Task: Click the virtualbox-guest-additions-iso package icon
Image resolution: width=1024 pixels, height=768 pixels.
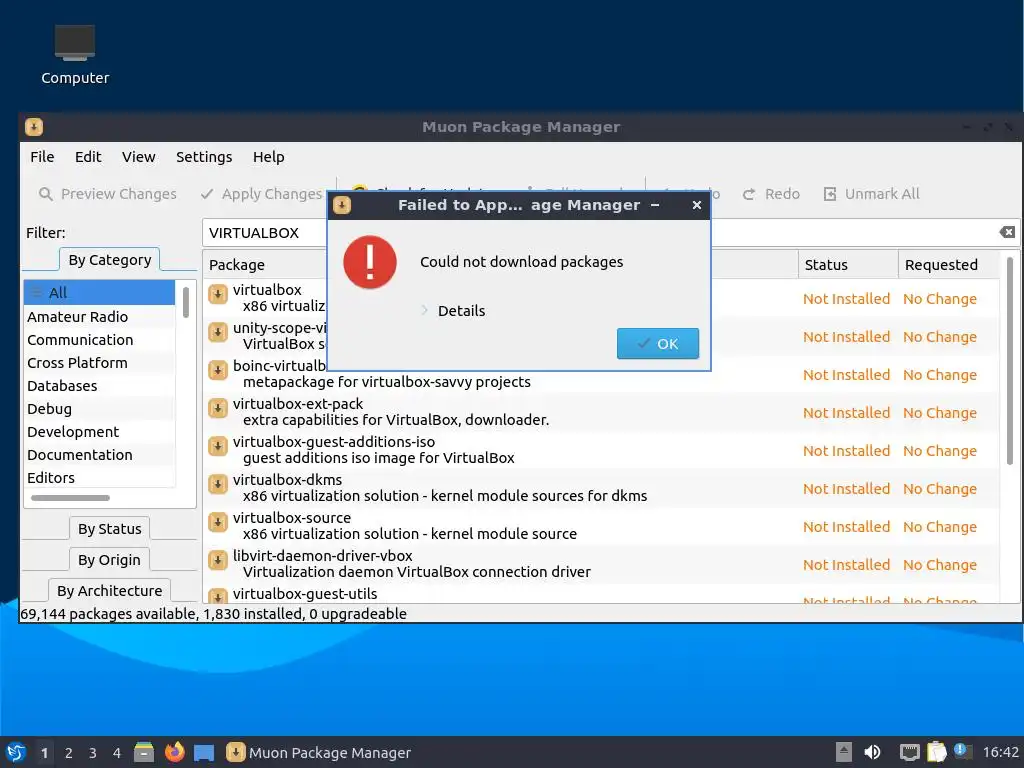Action: tap(217, 446)
